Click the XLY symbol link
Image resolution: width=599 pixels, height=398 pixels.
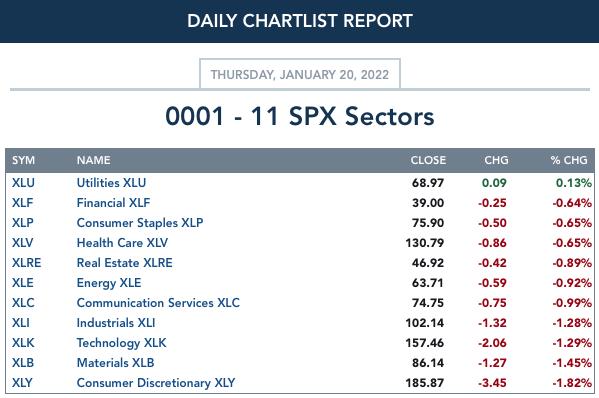pos(22,383)
